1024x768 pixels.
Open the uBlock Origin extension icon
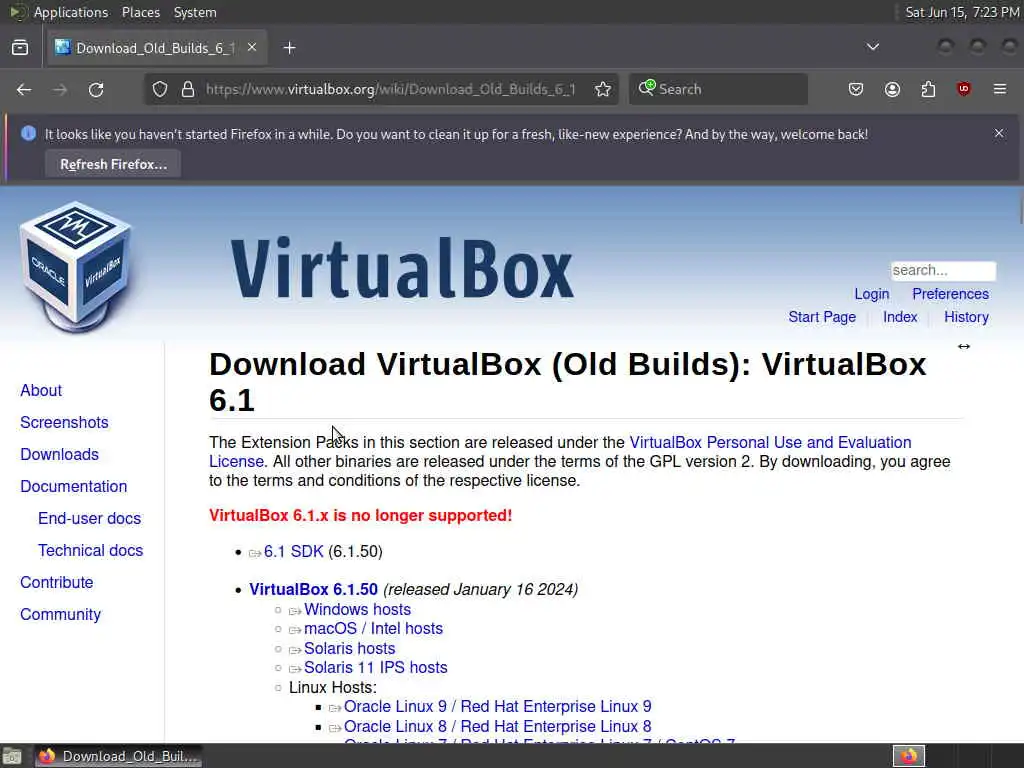pos(963,89)
